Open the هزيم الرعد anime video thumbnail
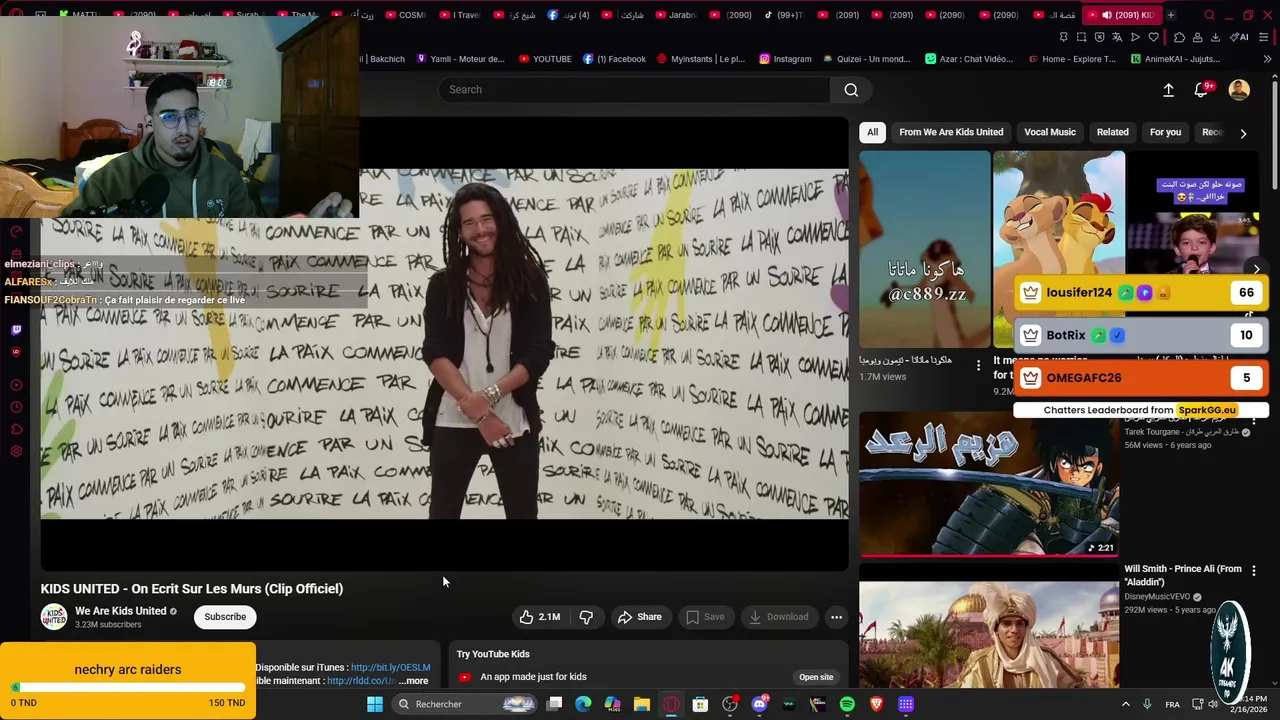The image size is (1280, 720). click(x=989, y=484)
